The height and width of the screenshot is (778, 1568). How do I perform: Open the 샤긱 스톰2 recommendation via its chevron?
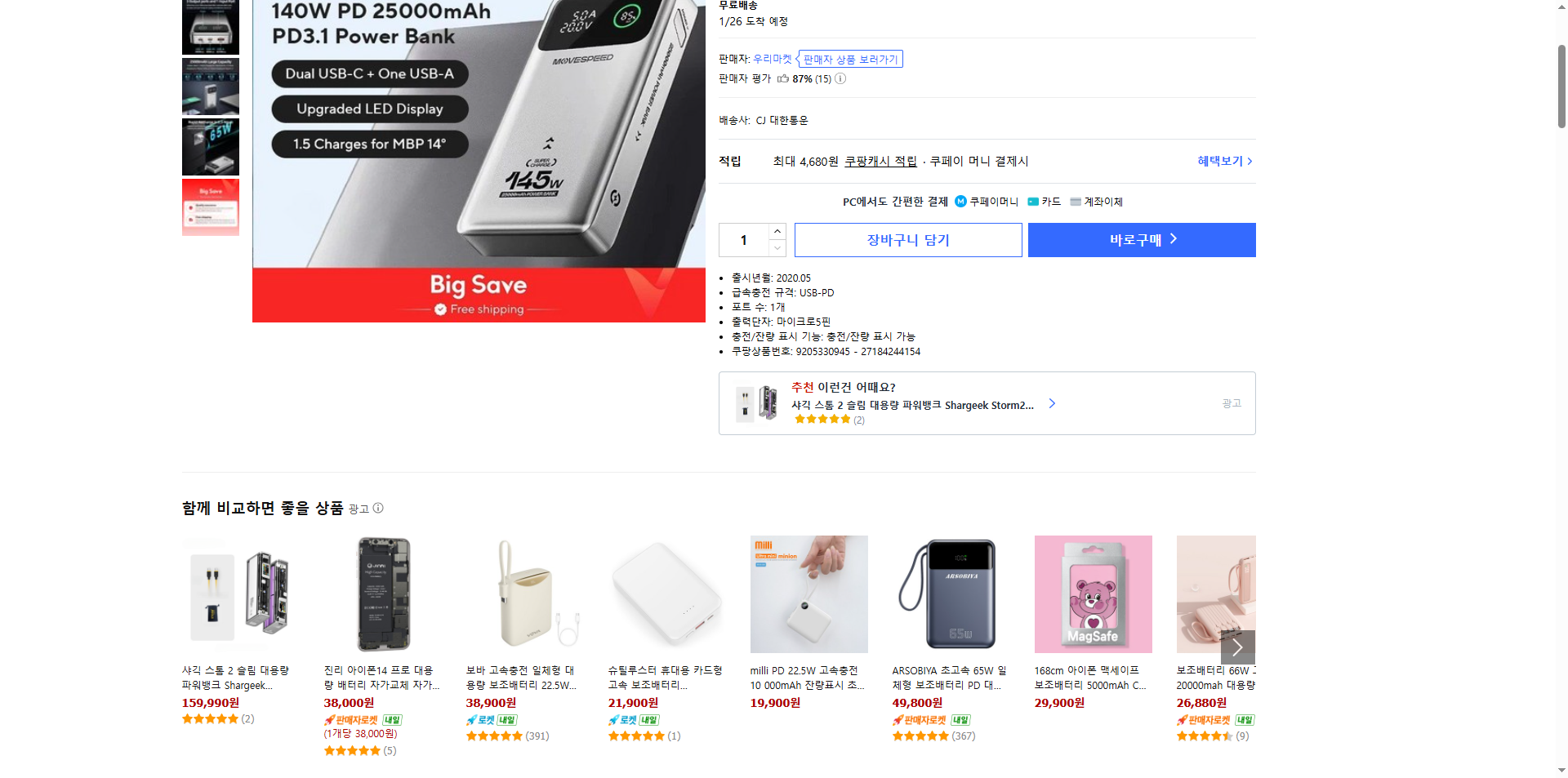[x=1051, y=403]
